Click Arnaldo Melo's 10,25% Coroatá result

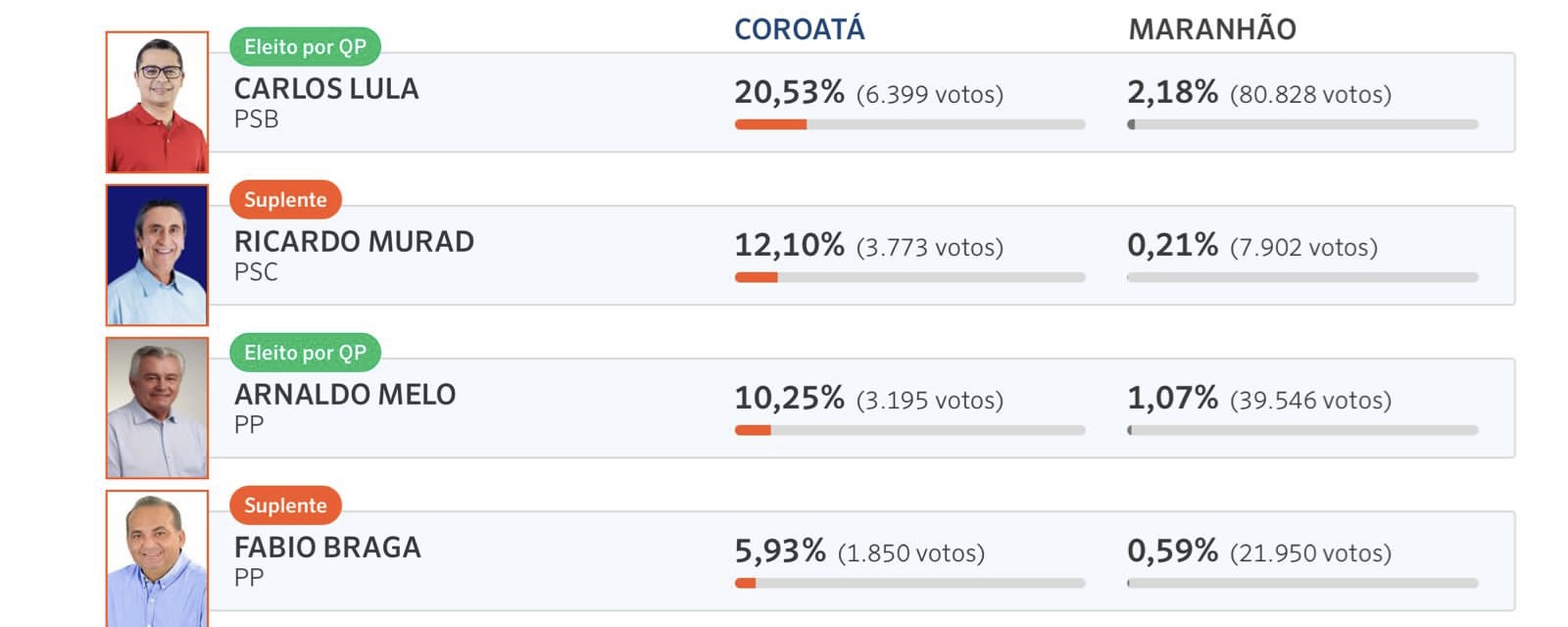789,398
